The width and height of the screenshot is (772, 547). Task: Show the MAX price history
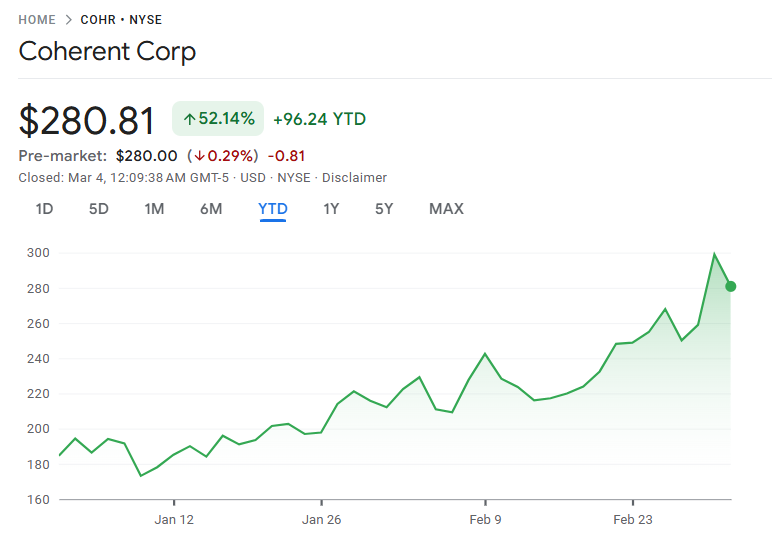click(x=446, y=209)
